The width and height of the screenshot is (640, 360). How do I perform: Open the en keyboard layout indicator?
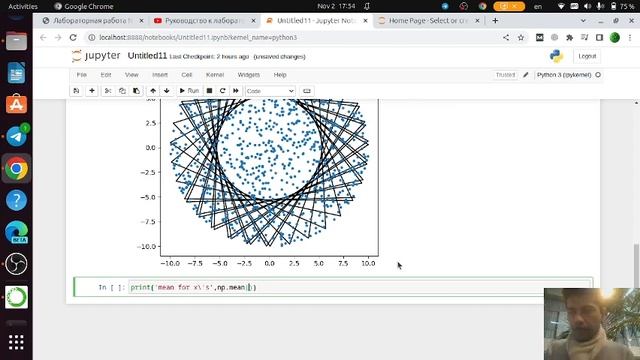click(538, 6)
